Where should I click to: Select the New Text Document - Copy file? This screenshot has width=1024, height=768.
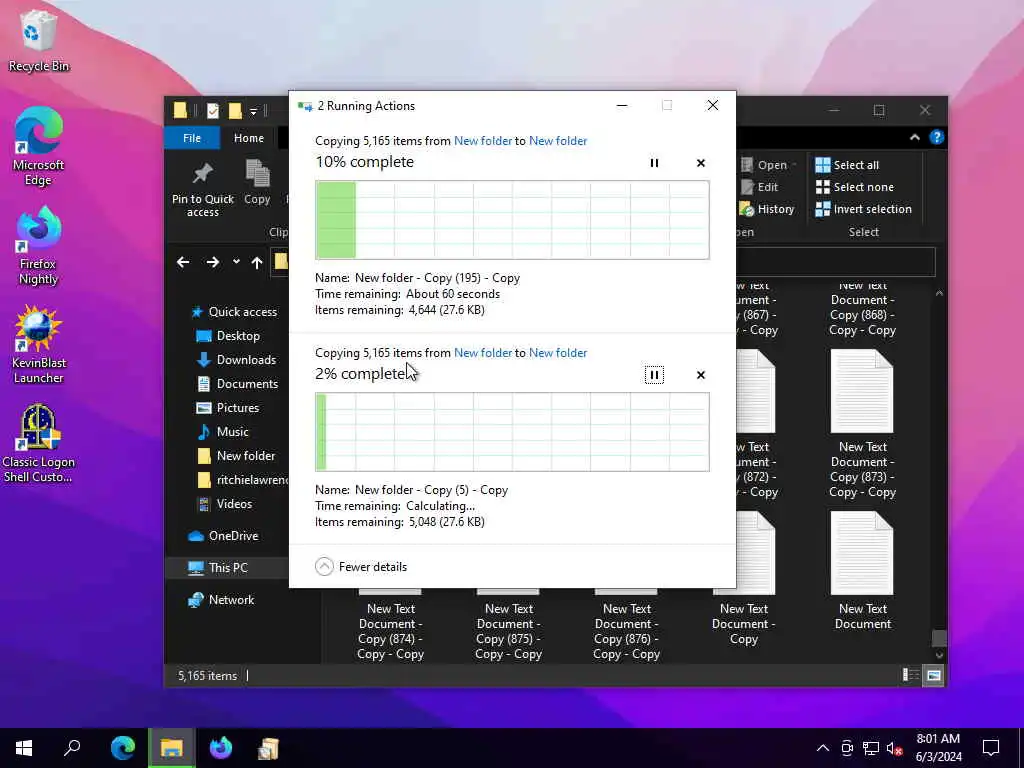point(744,580)
